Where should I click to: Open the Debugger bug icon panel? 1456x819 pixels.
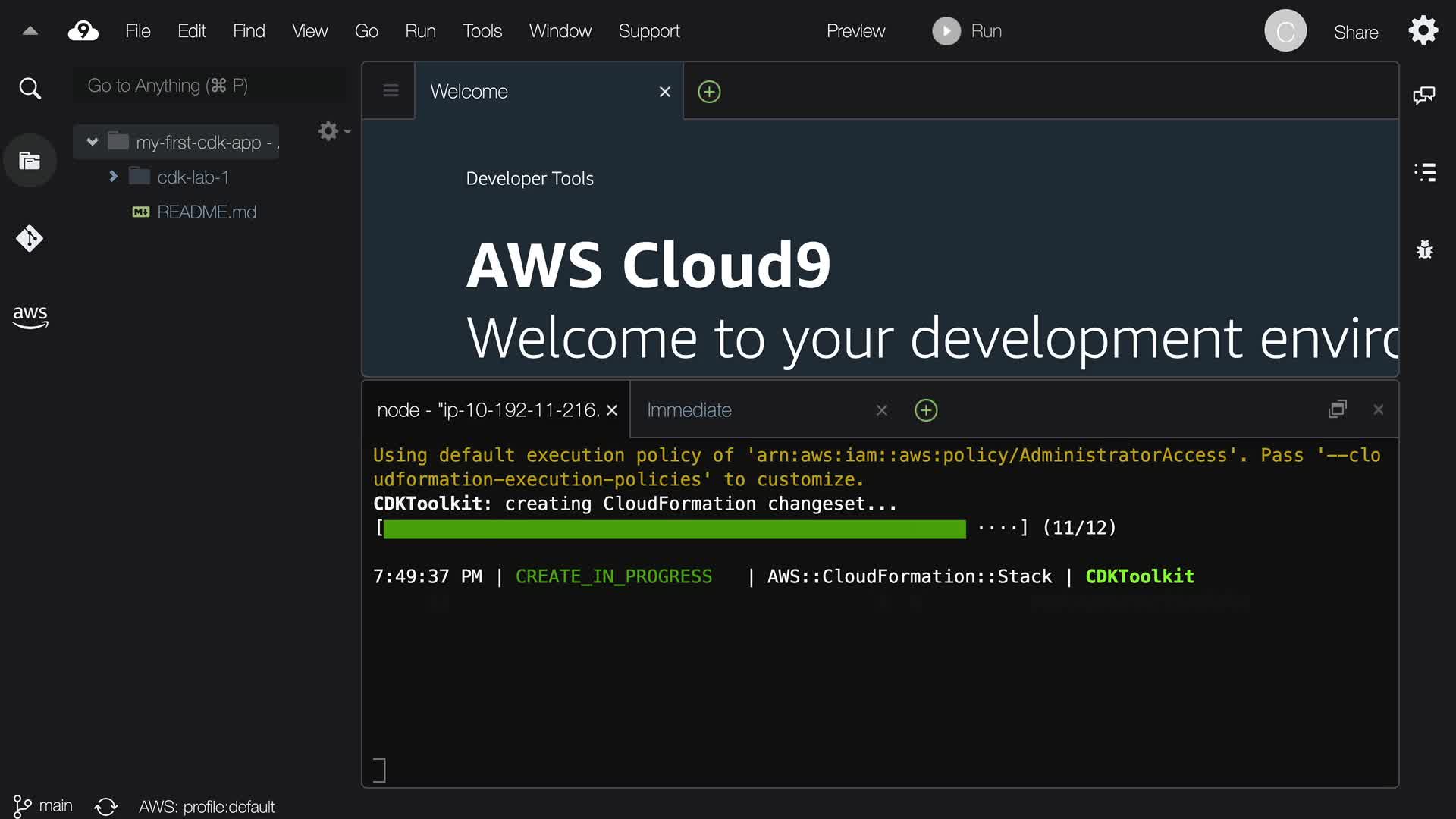(1424, 249)
